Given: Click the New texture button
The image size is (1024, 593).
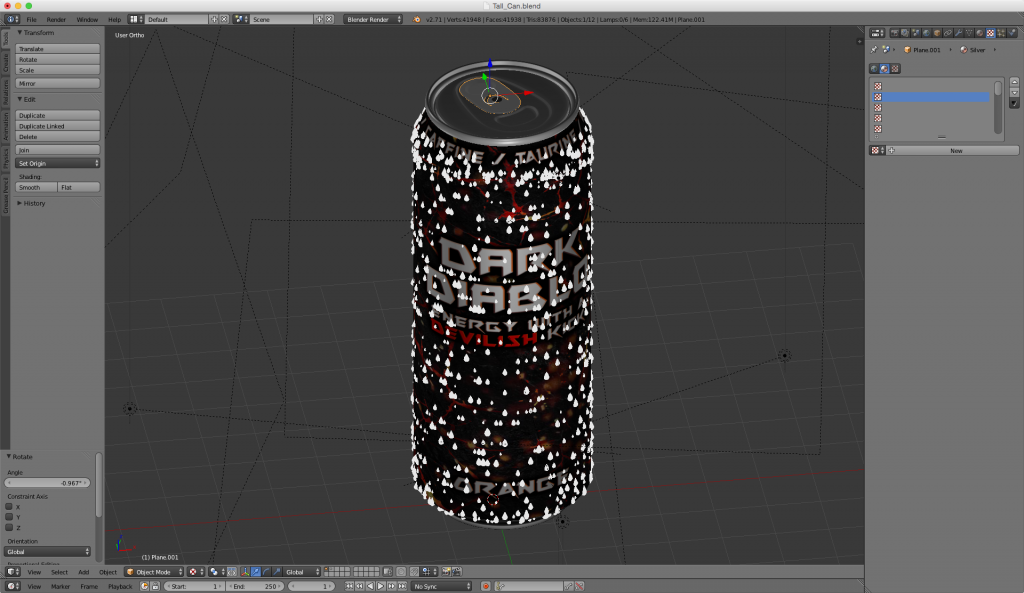Looking at the screenshot, I should [x=955, y=150].
